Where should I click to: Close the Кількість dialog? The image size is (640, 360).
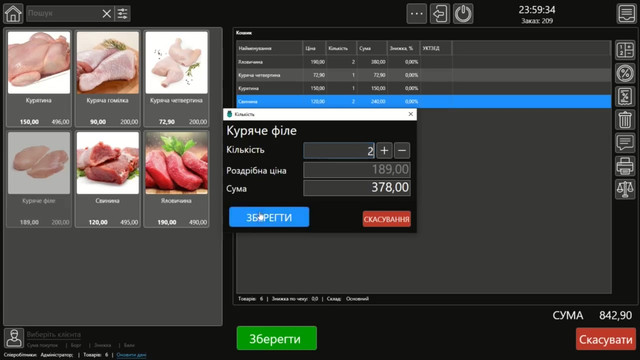tap(411, 114)
